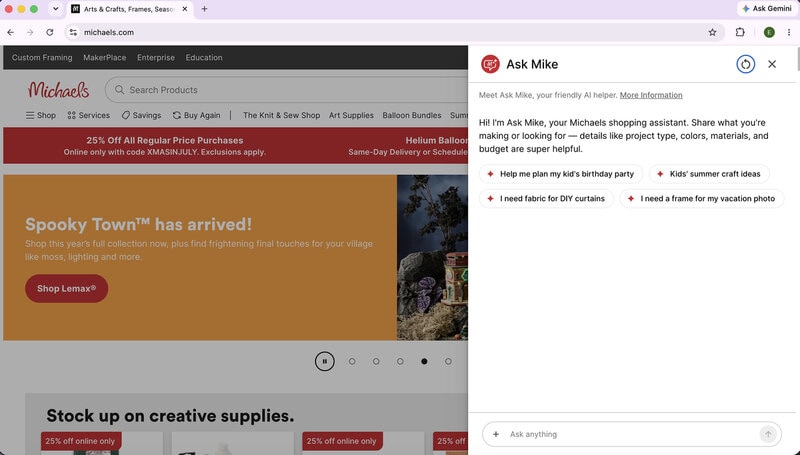Open Enterprise in the top bar
The image size is (800, 455).
[x=156, y=58]
